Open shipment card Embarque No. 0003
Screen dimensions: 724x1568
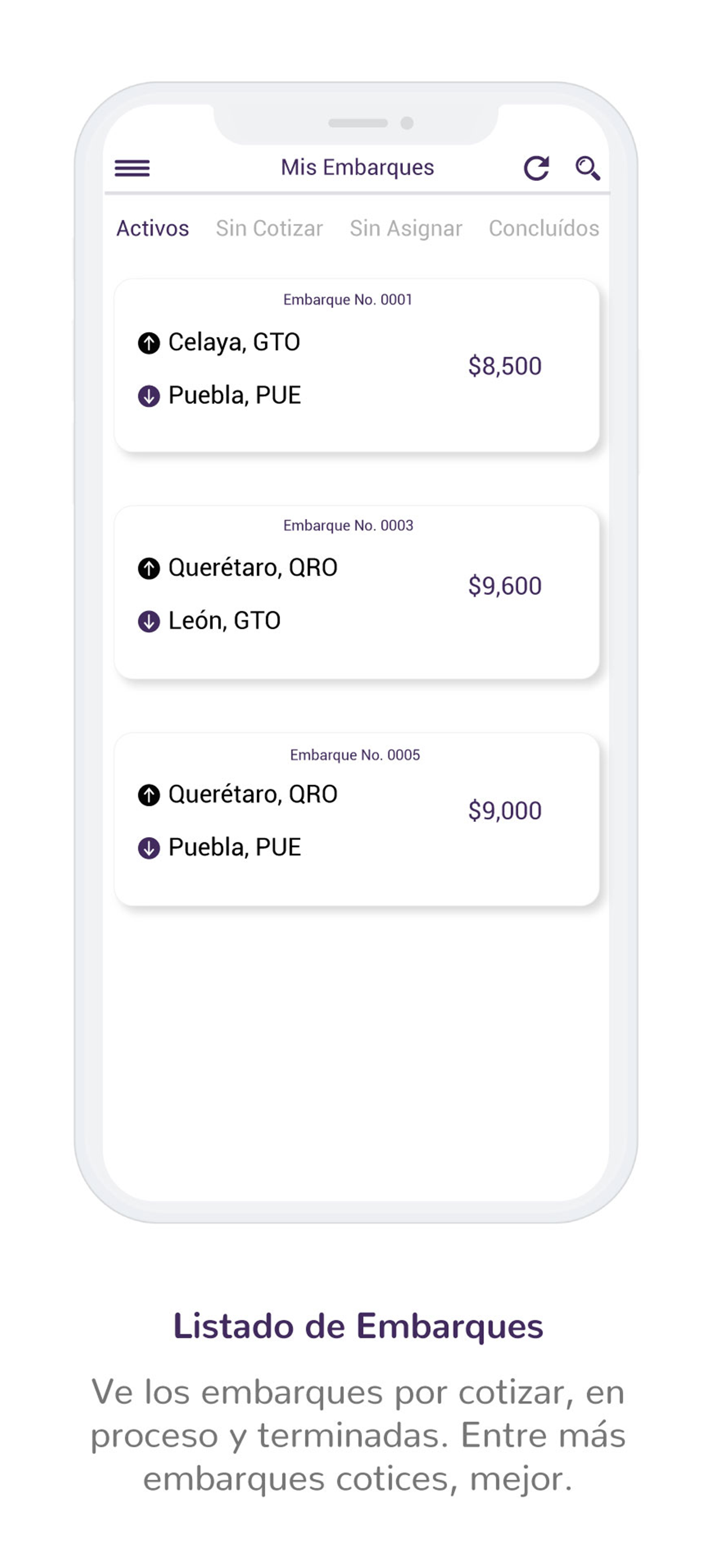[x=357, y=591]
